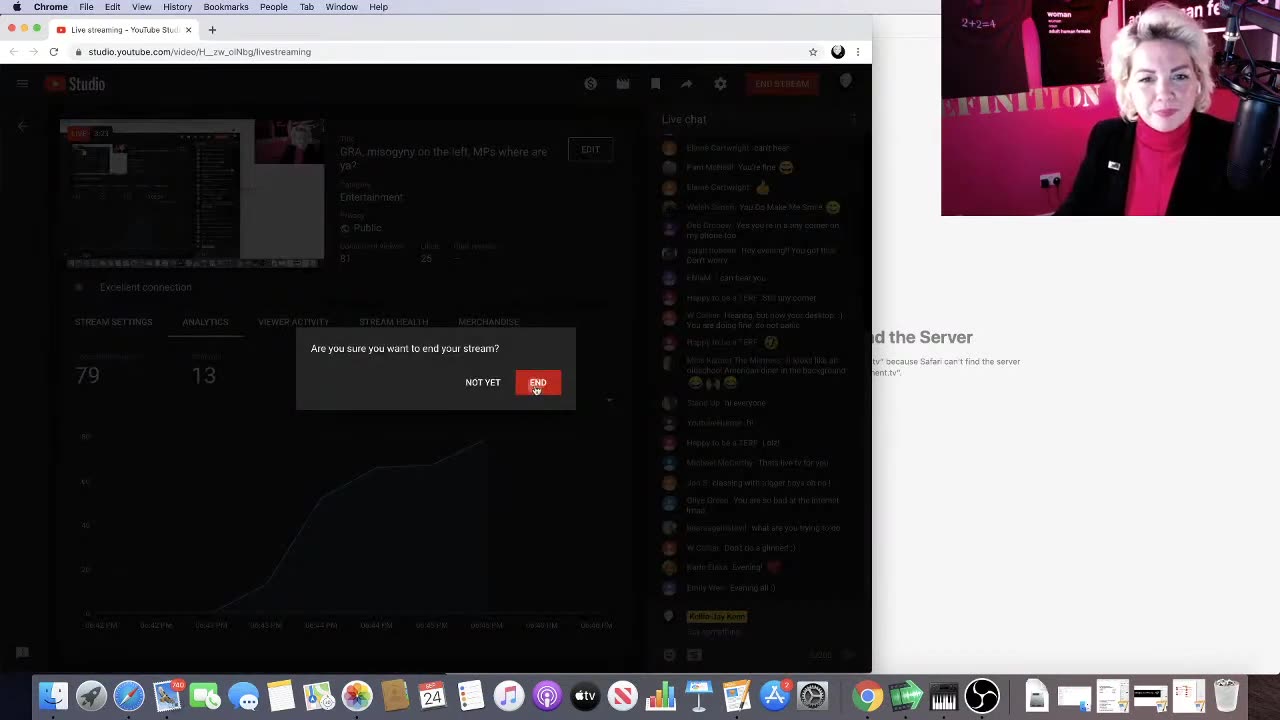Open Numbers from the Dock
The image size is (1280, 720).
click(x=661, y=695)
